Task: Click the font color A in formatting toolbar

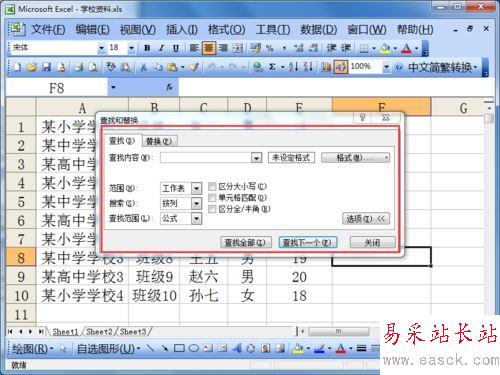Action: click(x=406, y=49)
